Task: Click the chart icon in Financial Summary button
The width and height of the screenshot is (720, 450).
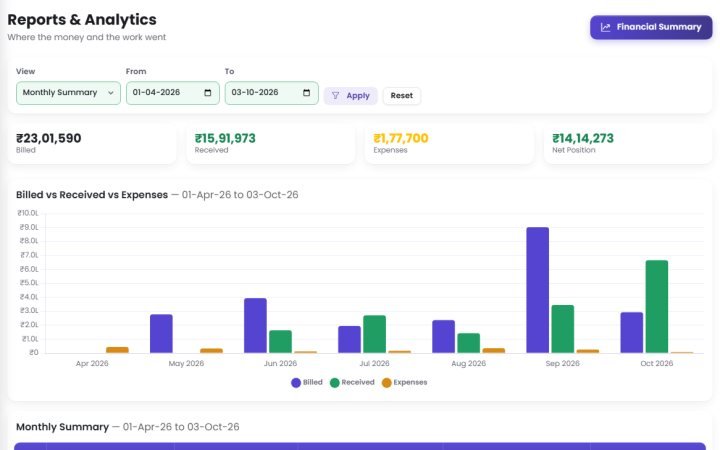Action: (605, 28)
